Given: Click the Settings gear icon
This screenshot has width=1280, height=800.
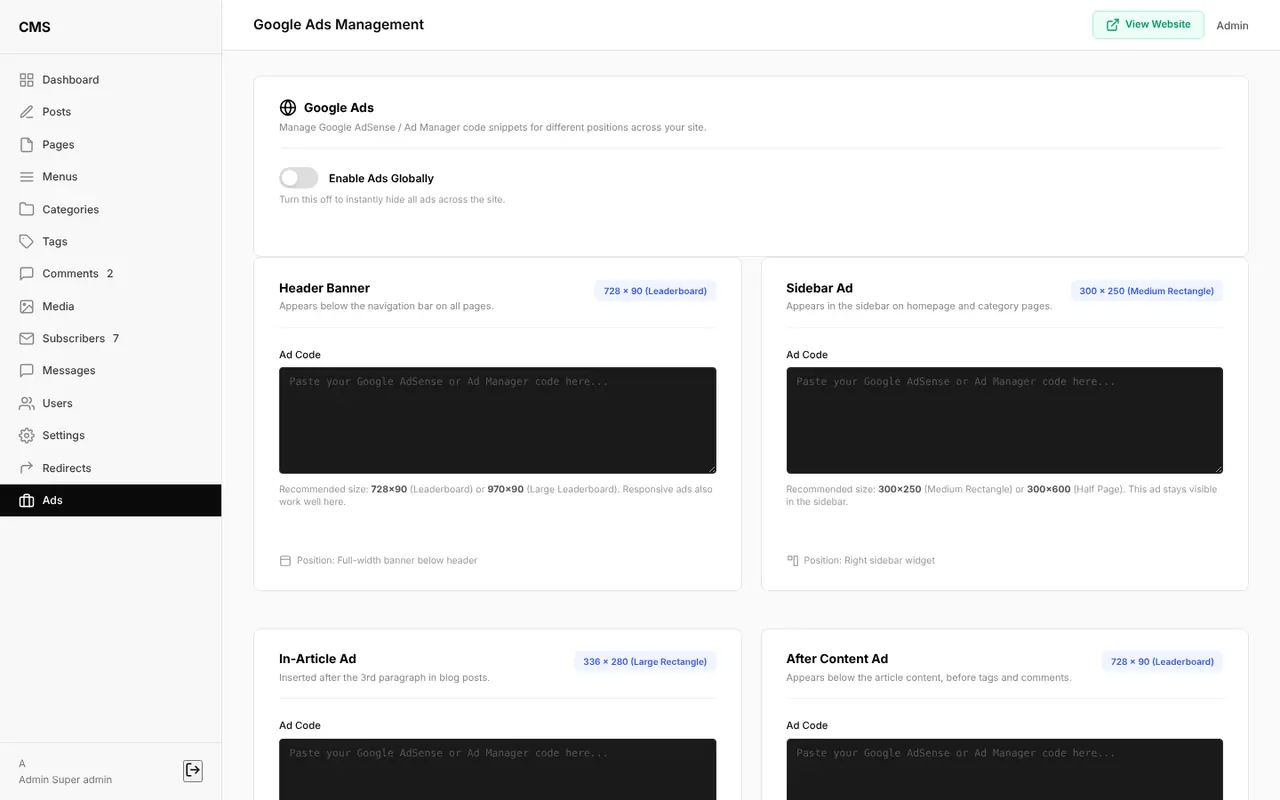Looking at the screenshot, I should point(26,436).
